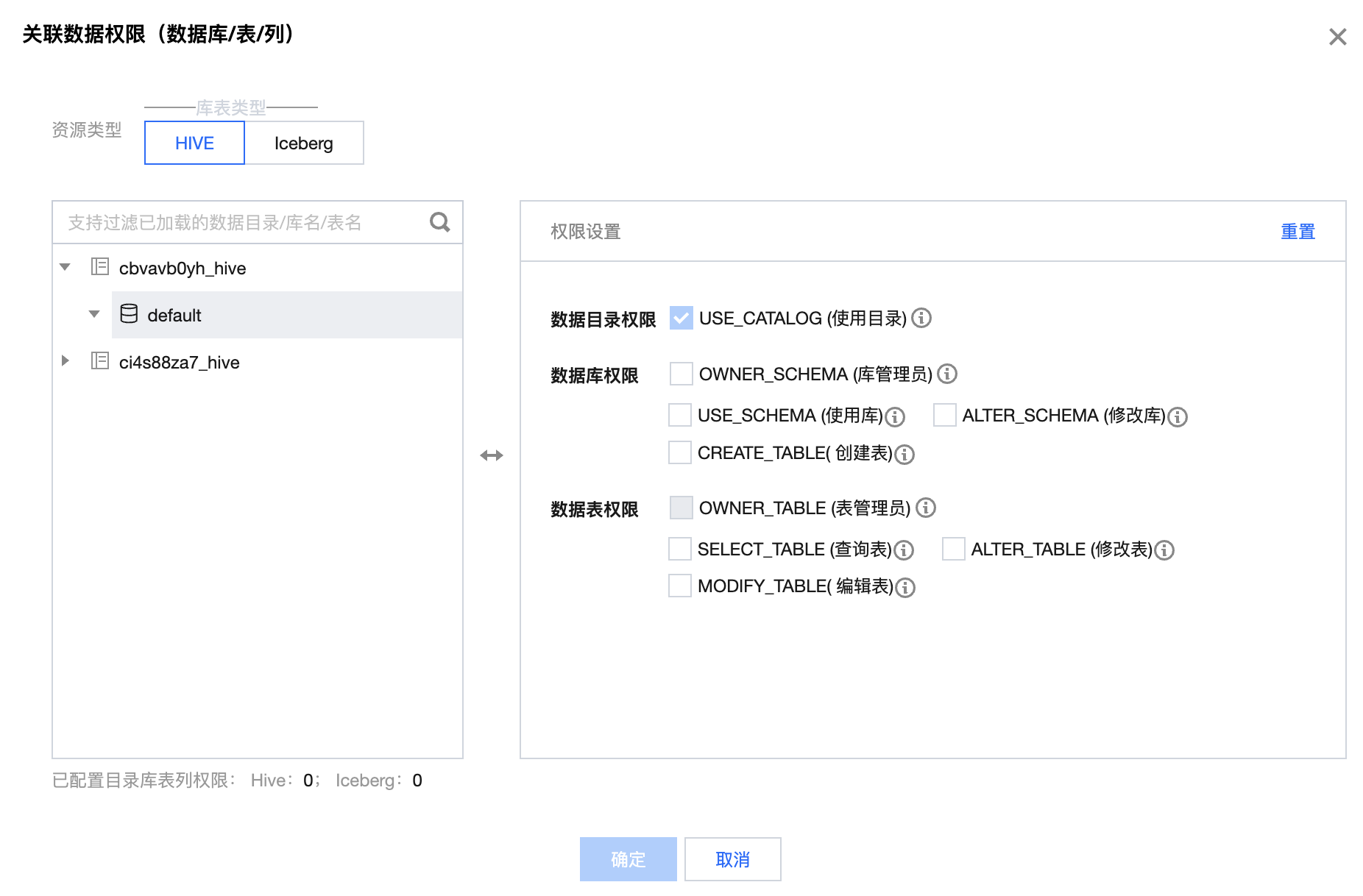Click info icon next to CREATE_TABLE
Screen dimensions: 1363x896
tap(904, 455)
